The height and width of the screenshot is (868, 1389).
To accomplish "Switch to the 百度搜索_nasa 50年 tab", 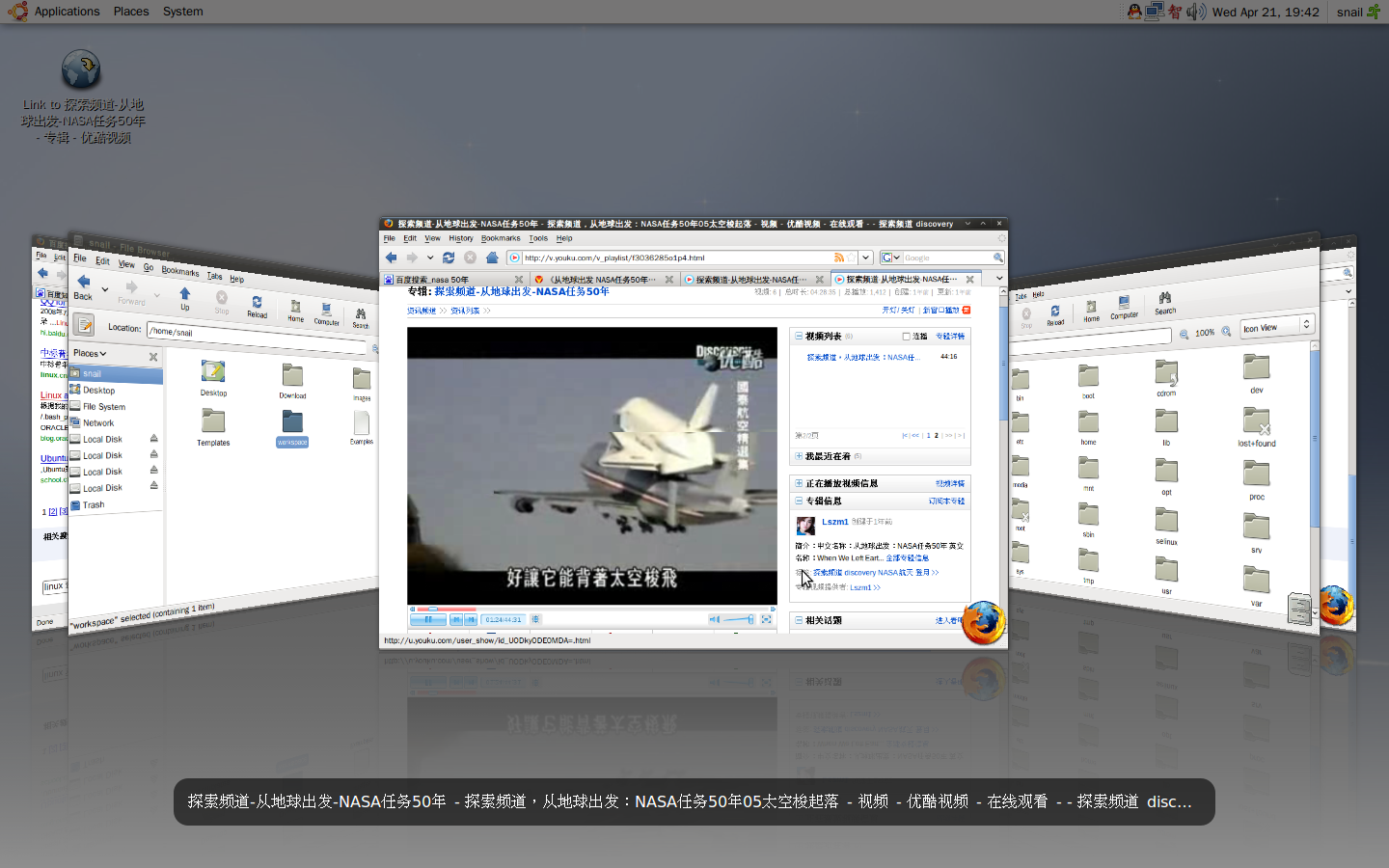I will point(453,280).
